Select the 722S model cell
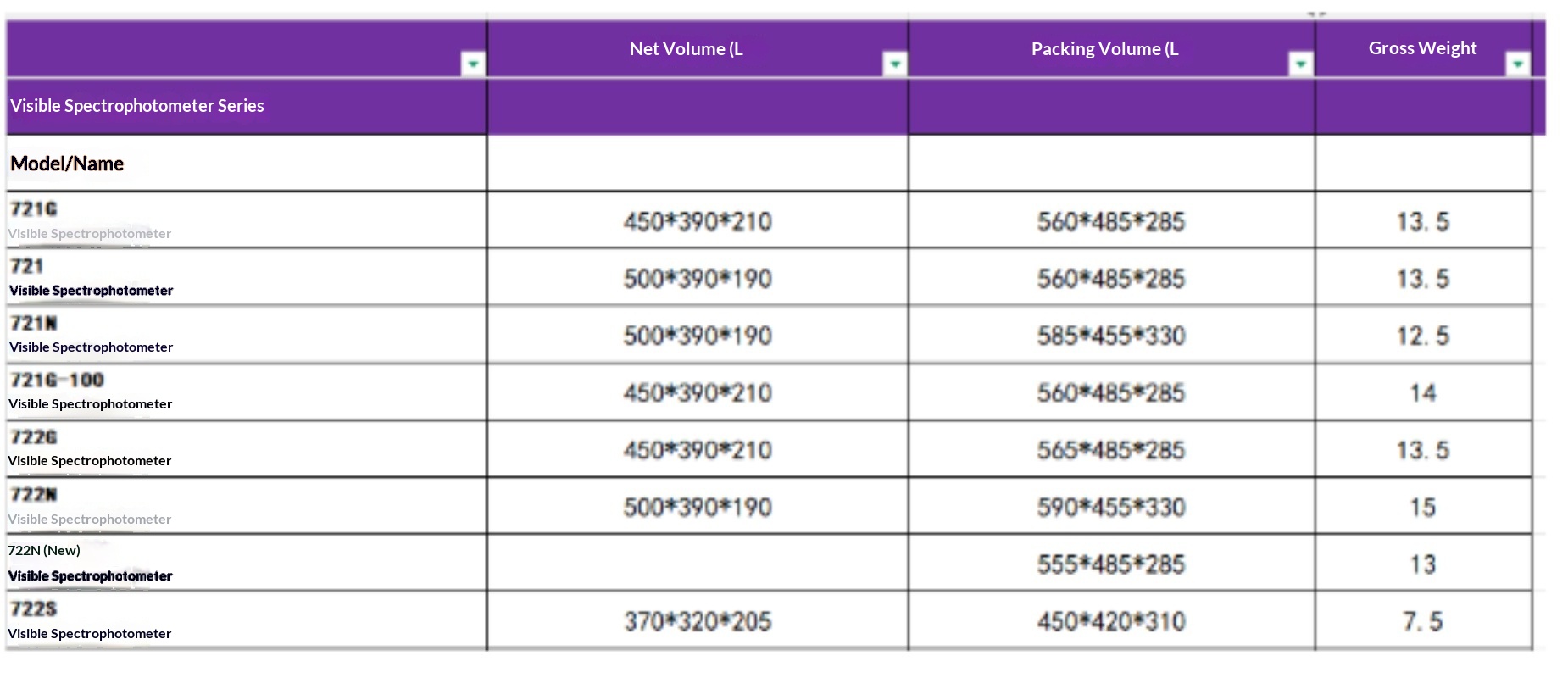 click(x=246, y=620)
